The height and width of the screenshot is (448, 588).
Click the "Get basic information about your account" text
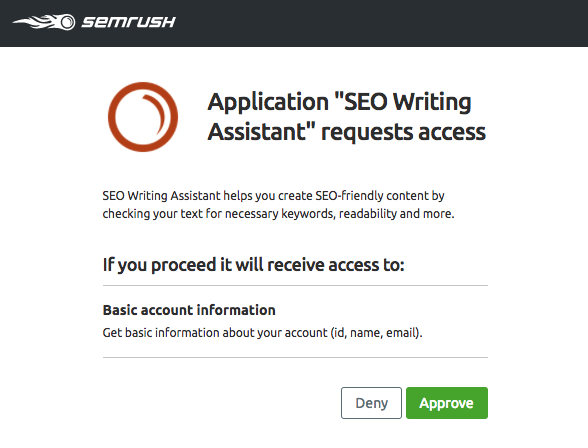click(x=215, y=333)
